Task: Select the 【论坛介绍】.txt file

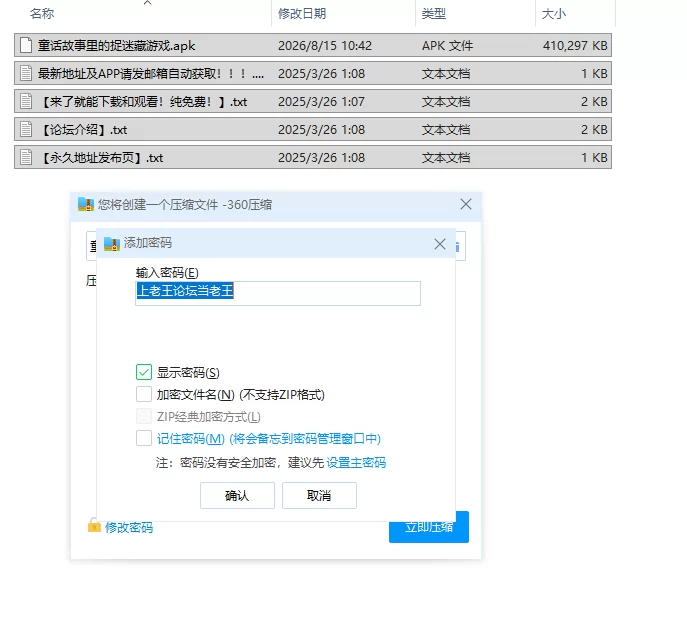Action: point(313,129)
